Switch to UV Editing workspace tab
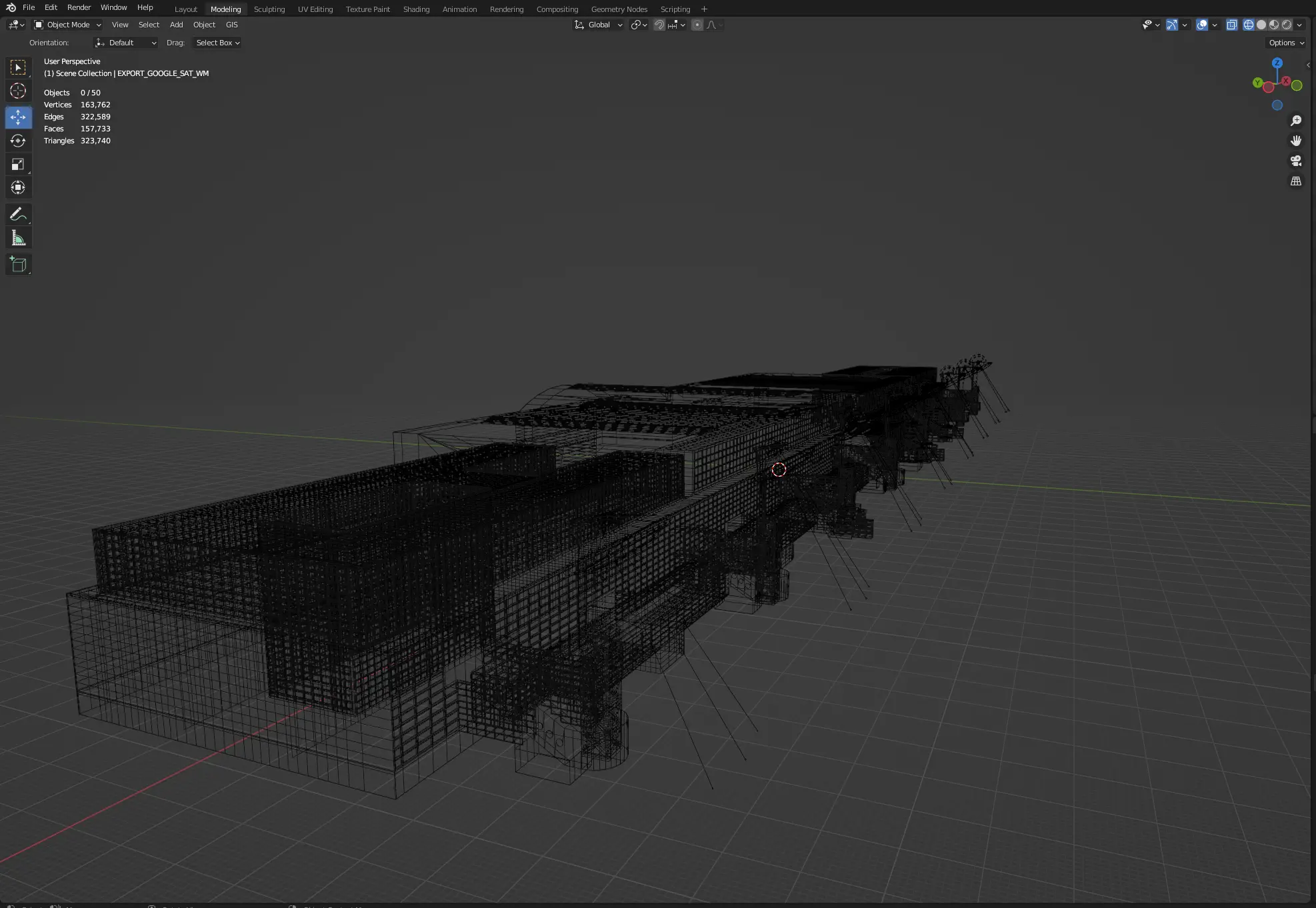 tap(315, 9)
